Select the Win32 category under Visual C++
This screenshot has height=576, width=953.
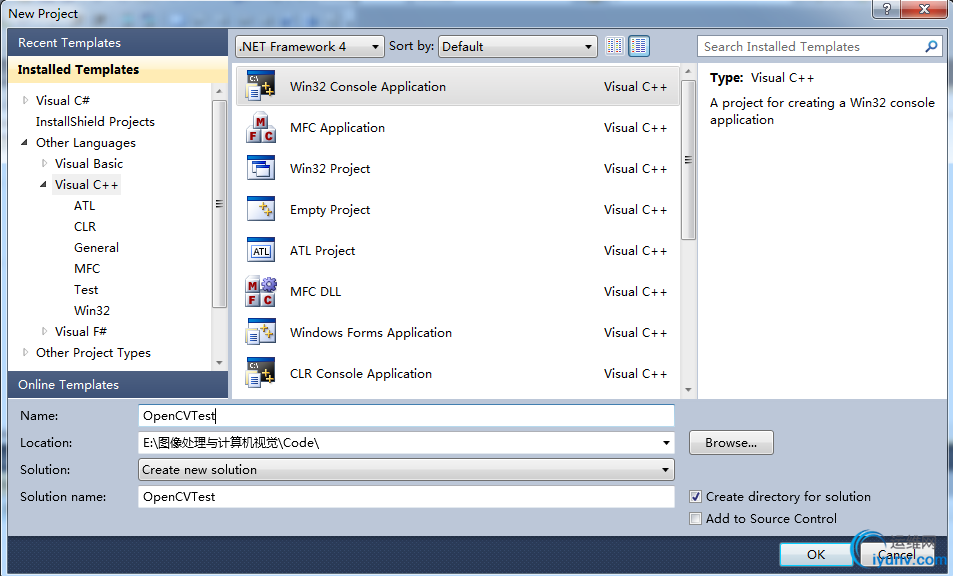click(x=92, y=310)
